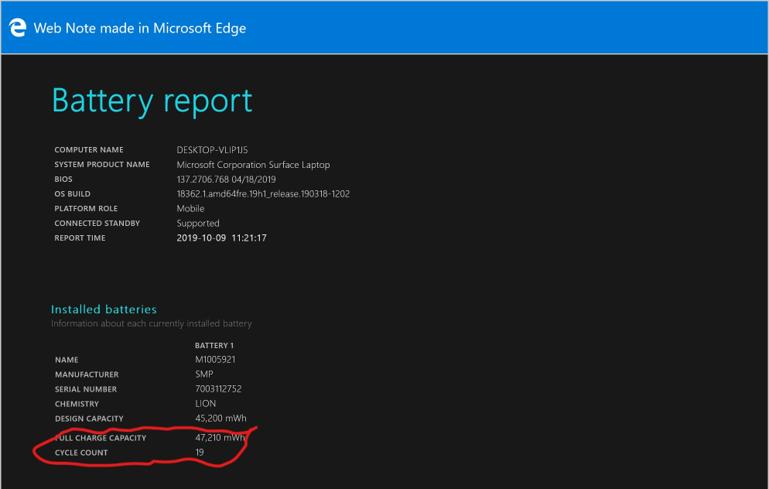Viewport: 769px width, 489px height.
Task: Select the OS build string 18362.1.amd64fre
Action: pyautogui.click(x=263, y=194)
